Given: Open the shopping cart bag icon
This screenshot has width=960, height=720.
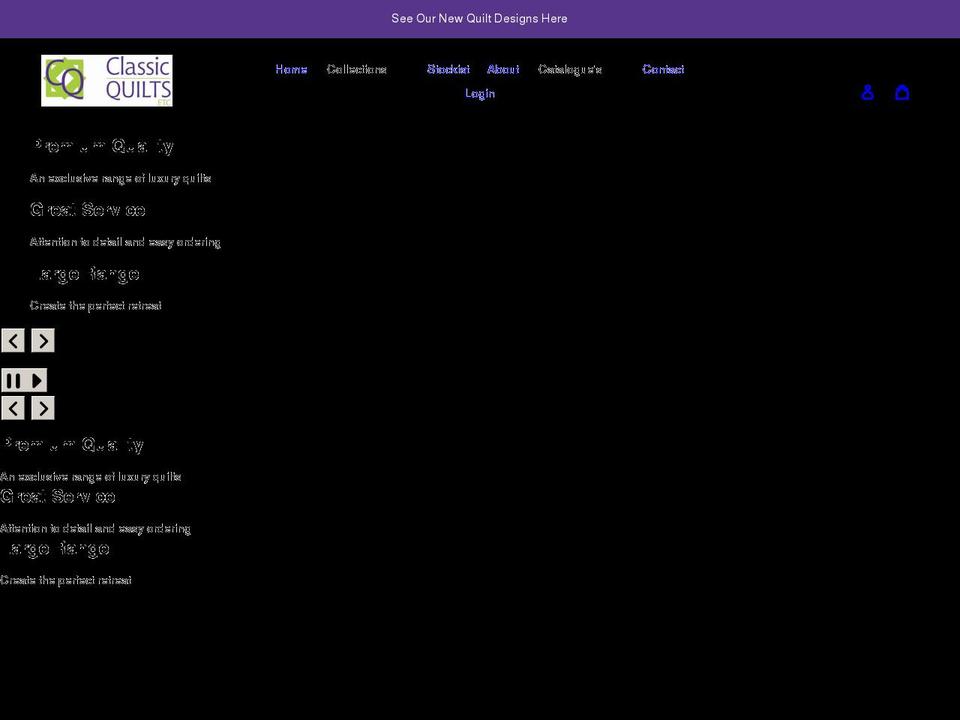Looking at the screenshot, I should (902, 92).
